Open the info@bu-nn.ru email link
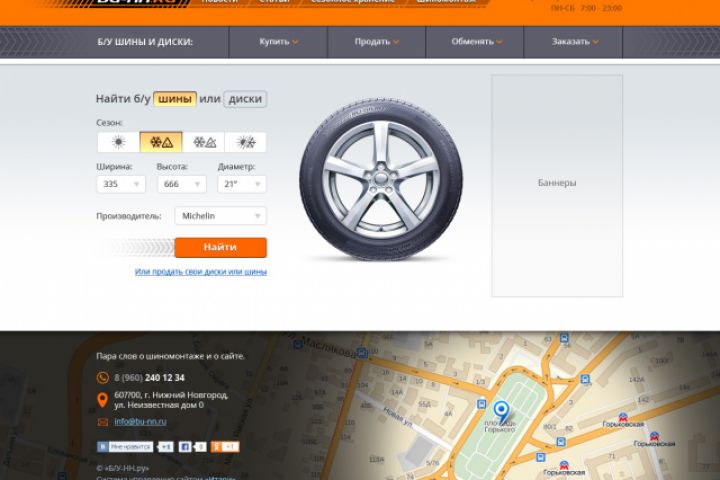The image size is (720, 480). 141,421
